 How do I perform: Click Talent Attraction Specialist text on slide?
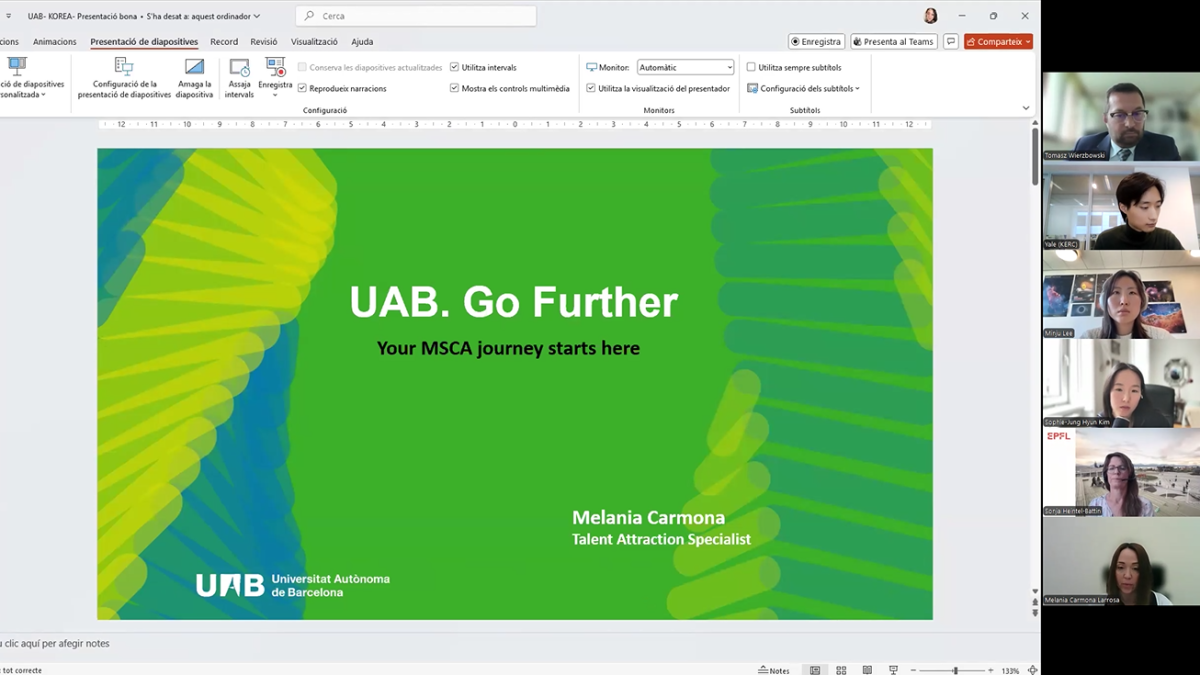click(661, 539)
